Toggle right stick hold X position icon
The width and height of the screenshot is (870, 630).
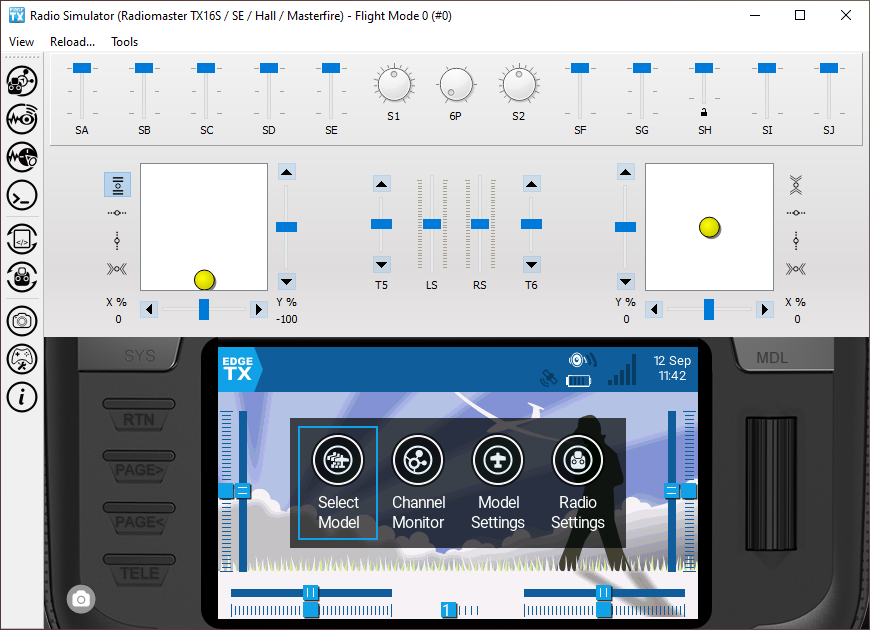pyautogui.click(x=796, y=213)
